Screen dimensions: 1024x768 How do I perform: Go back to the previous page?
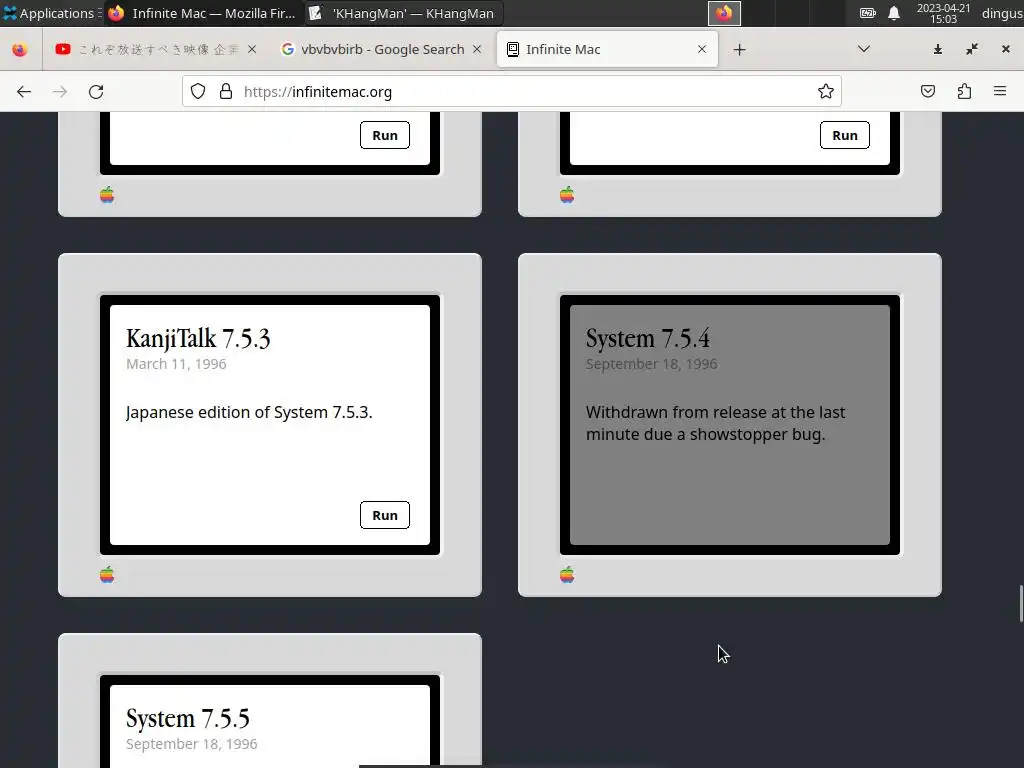click(x=24, y=91)
